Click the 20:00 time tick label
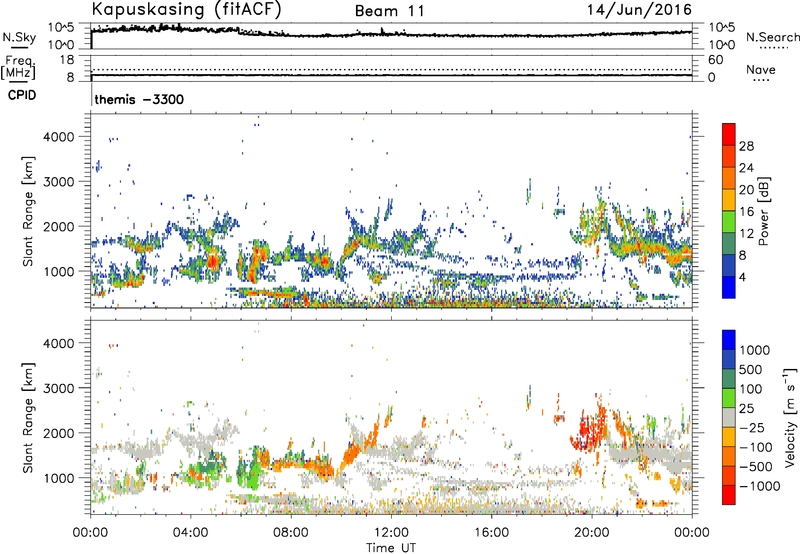 click(592, 533)
